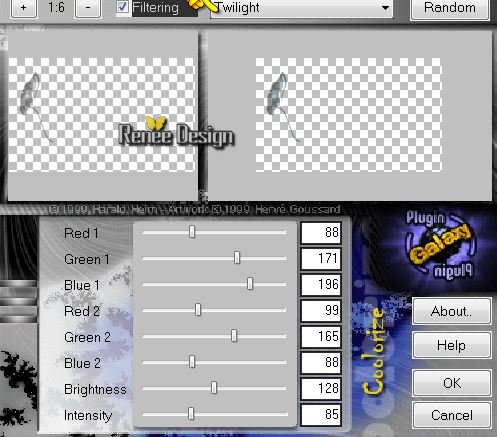Viewport: 497px width, 437px height.
Task: Open the About dialog
Action: (x=451, y=311)
